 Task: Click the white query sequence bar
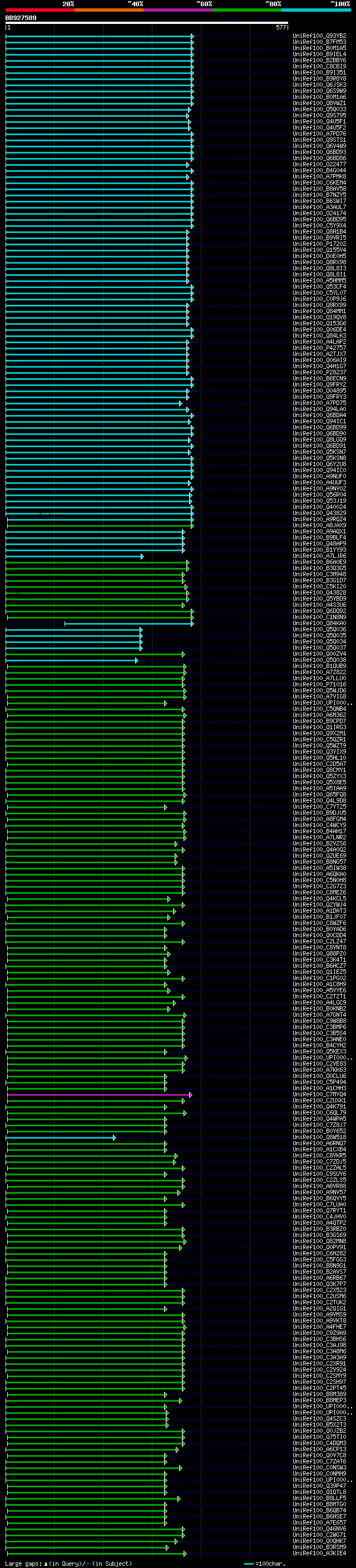147,23
